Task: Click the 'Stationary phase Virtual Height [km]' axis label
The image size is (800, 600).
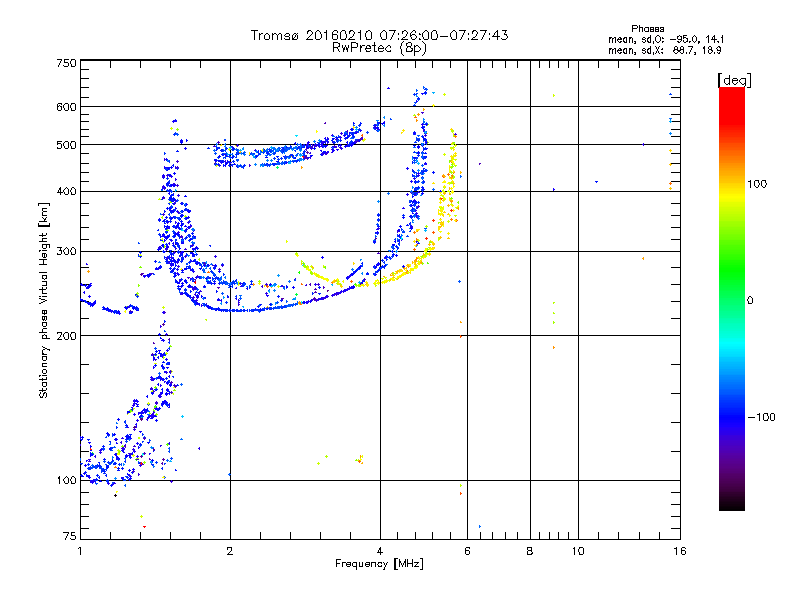Action: 44,300
